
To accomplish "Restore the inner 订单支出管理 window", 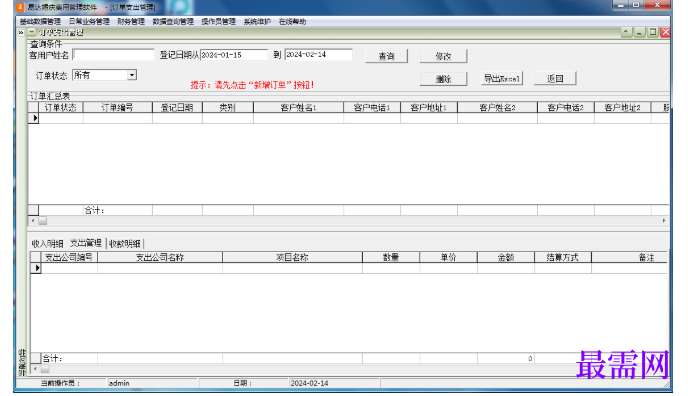I will click(x=653, y=32).
